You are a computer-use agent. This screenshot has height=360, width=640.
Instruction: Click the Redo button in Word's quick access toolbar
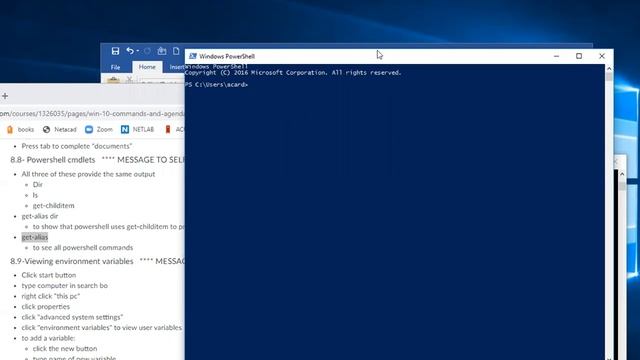point(147,51)
